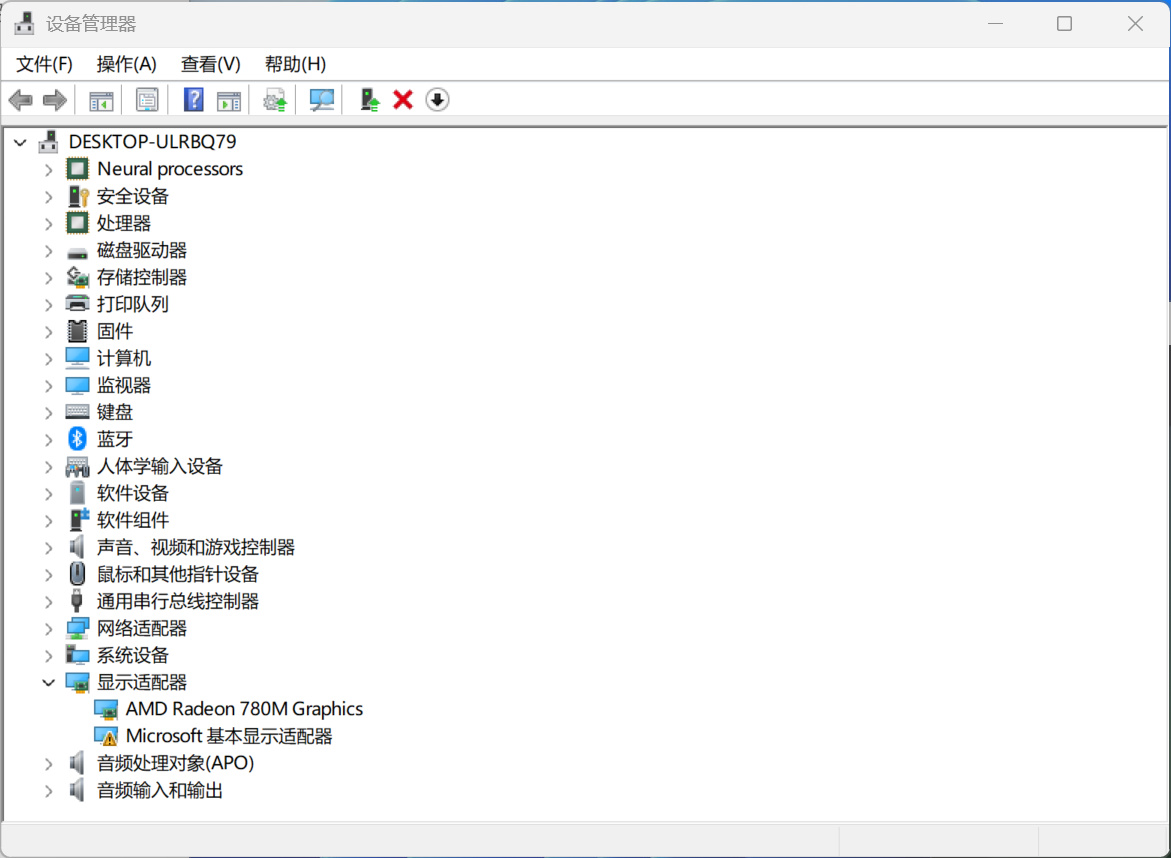Click the Add driver green arrow icon

[370, 100]
